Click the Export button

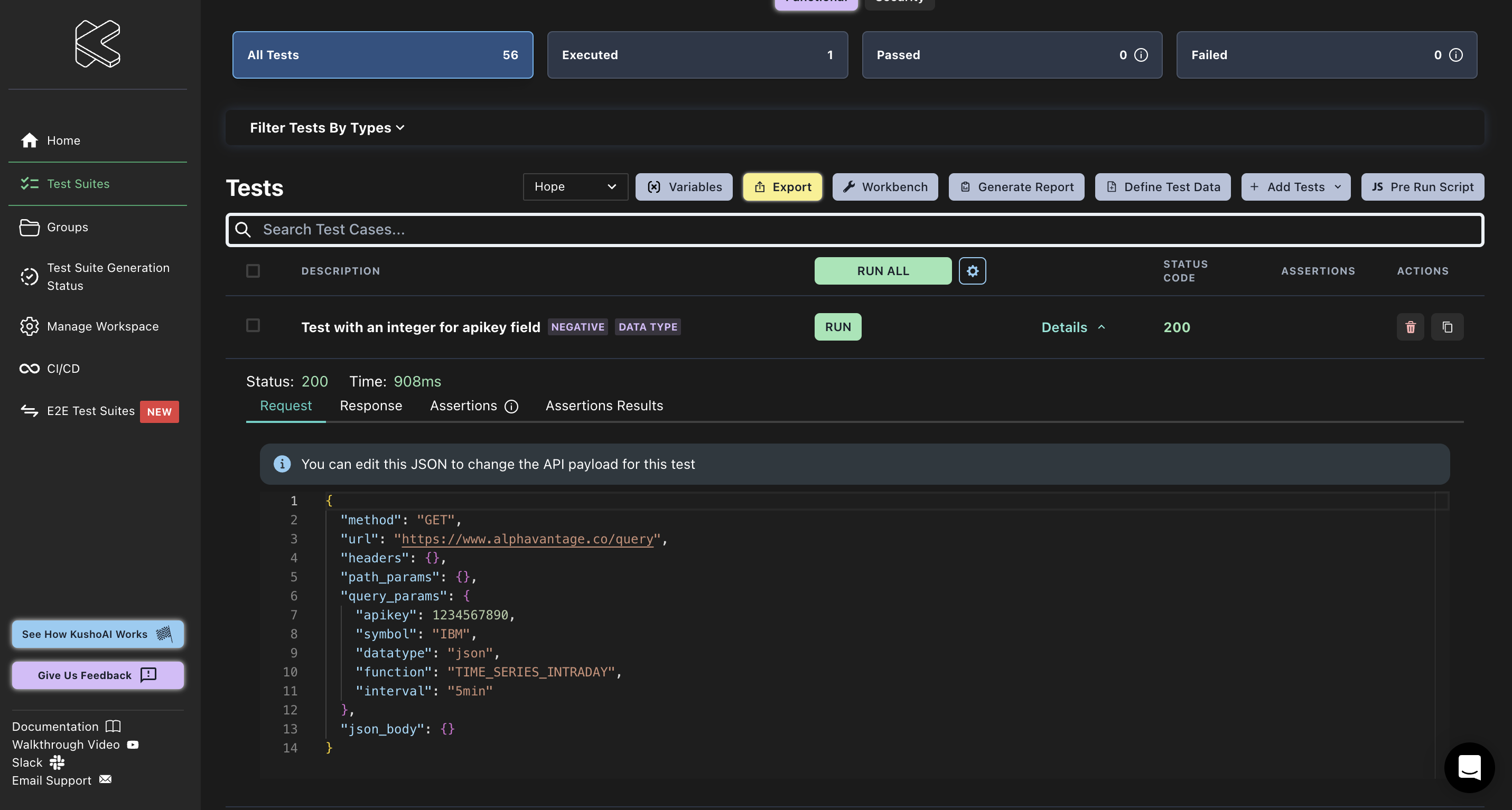pos(782,187)
